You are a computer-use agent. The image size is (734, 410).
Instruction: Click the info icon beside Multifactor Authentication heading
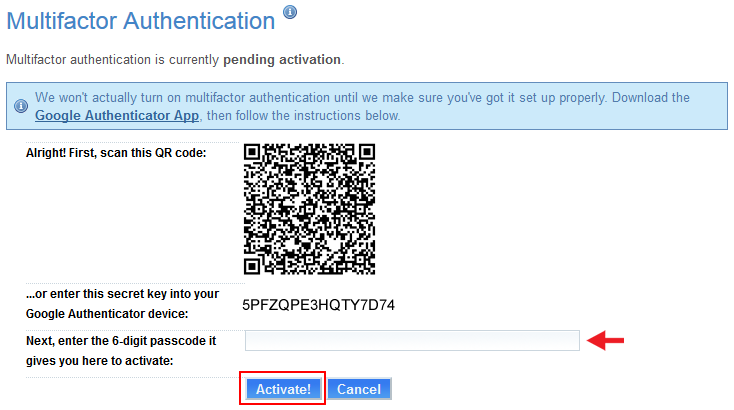[290, 12]
